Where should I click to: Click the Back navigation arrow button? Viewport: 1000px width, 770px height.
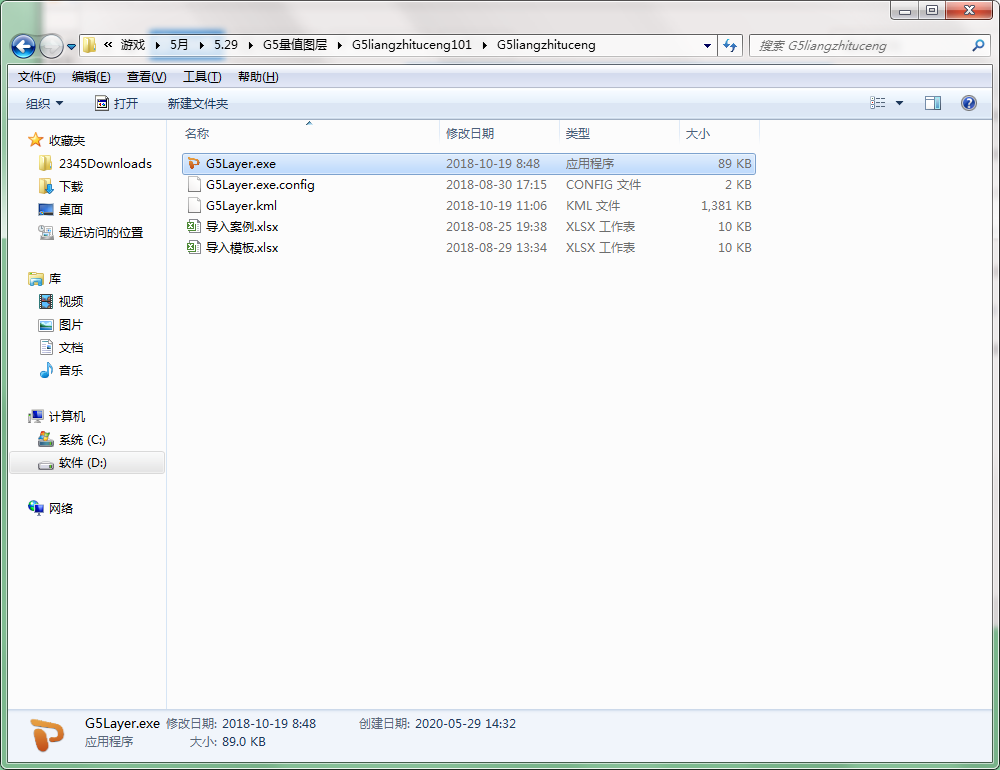(23, 46)
